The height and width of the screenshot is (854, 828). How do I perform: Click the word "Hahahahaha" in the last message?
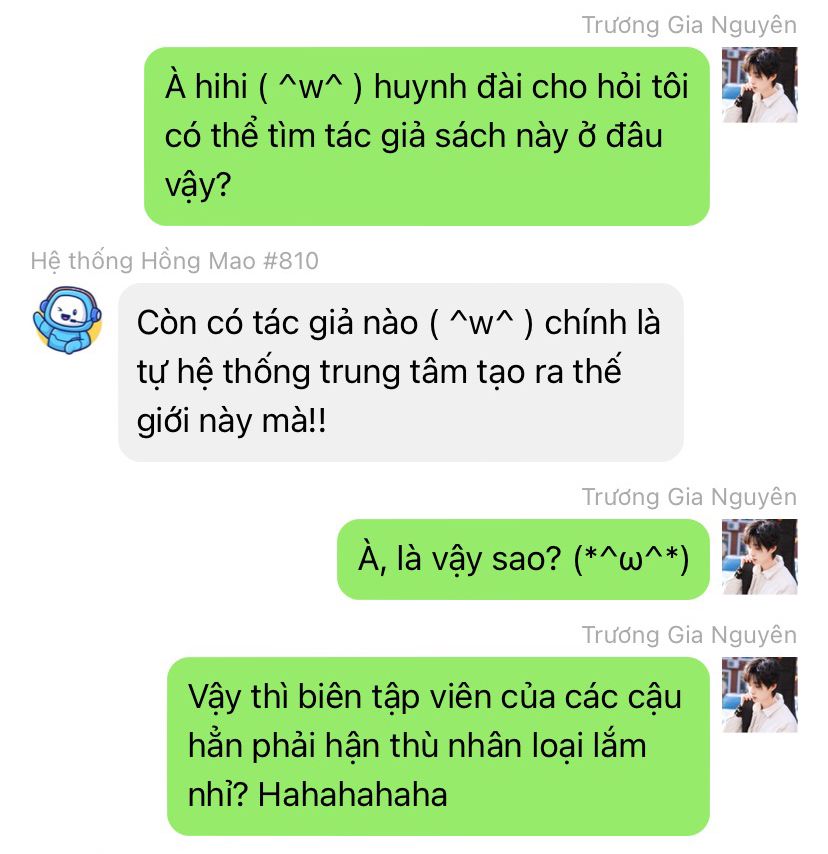click(x=352, y=795)
